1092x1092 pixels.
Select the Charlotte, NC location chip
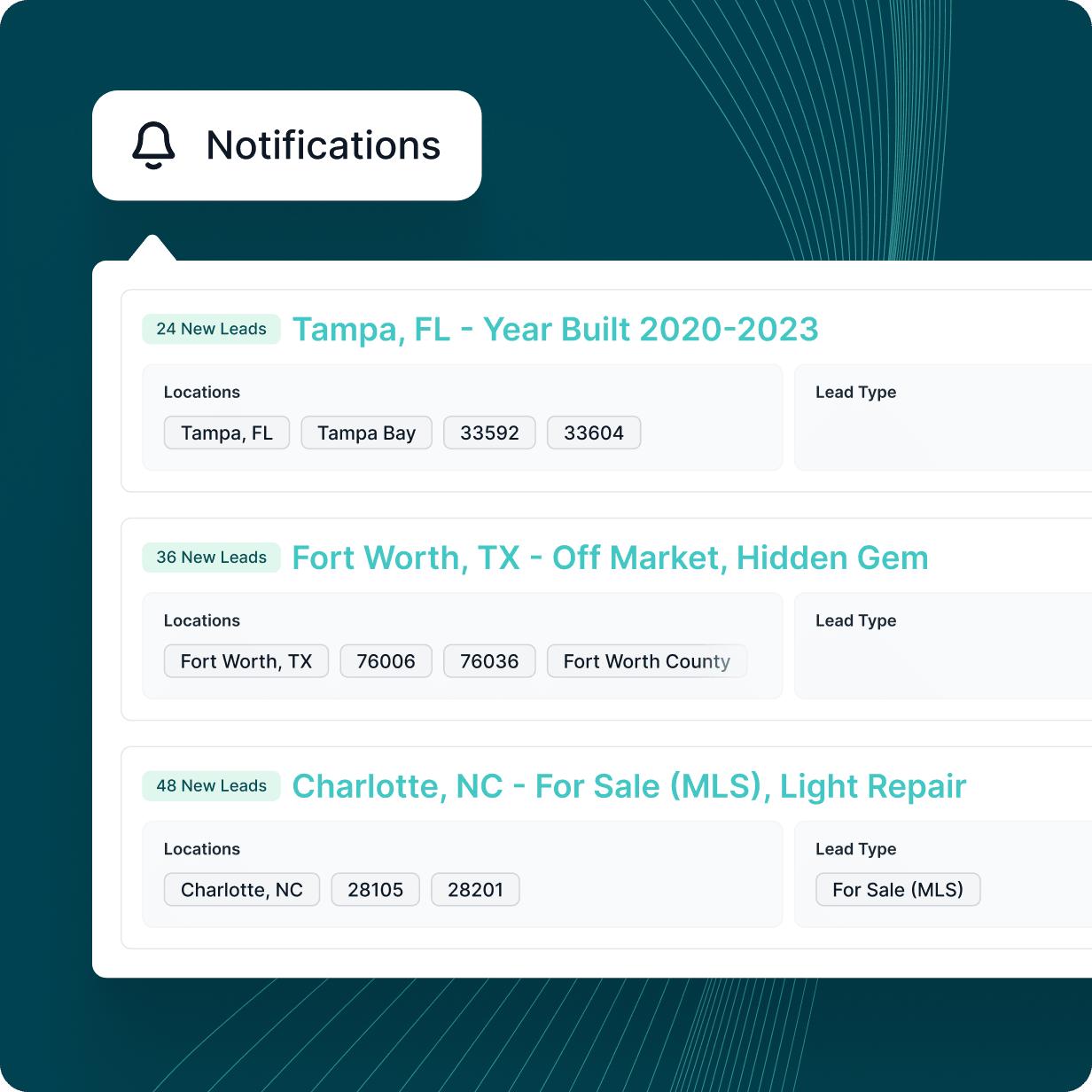pyautogui.click(x=241, y=889)
